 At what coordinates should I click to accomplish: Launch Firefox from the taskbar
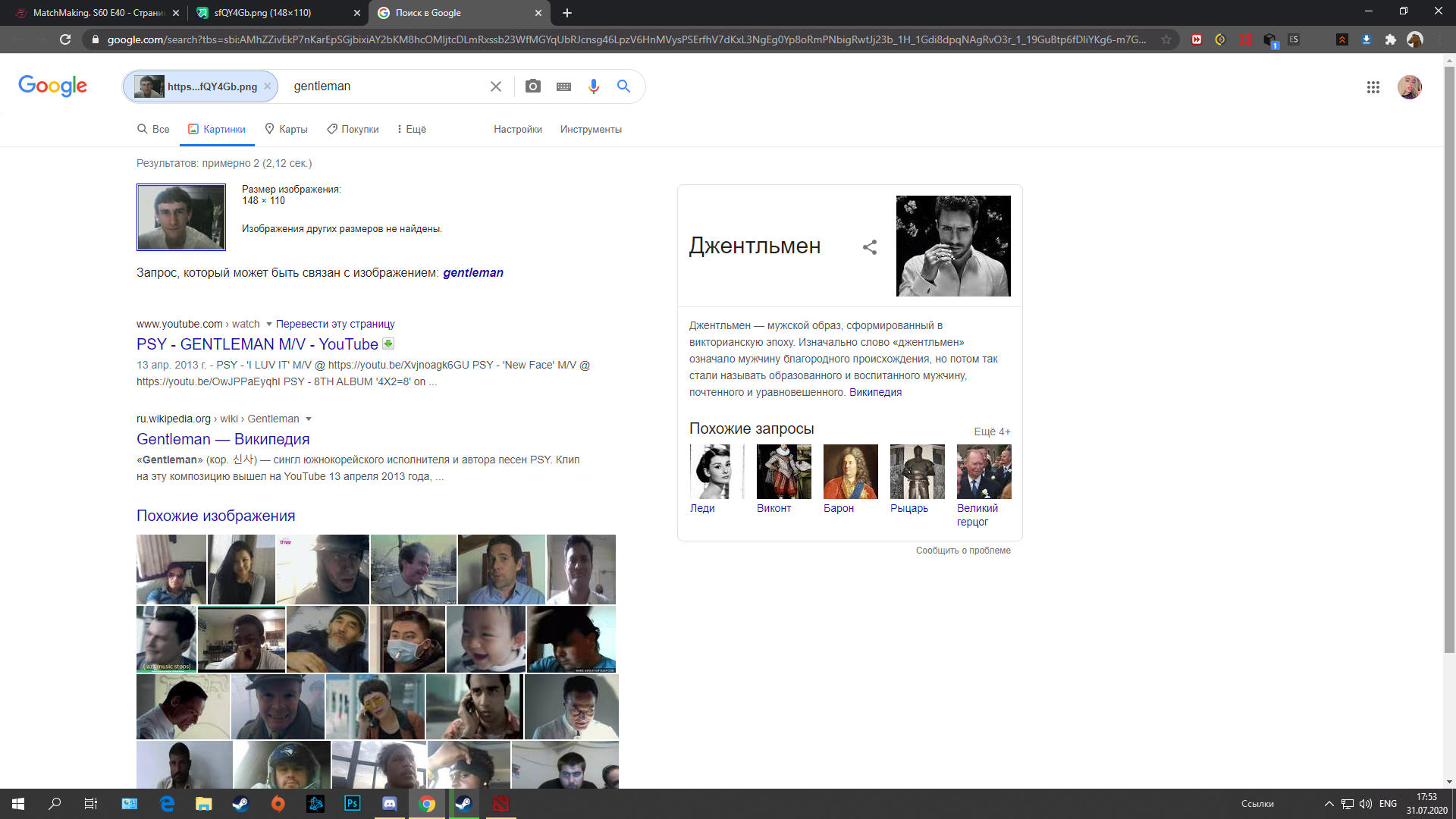point(278,803)
